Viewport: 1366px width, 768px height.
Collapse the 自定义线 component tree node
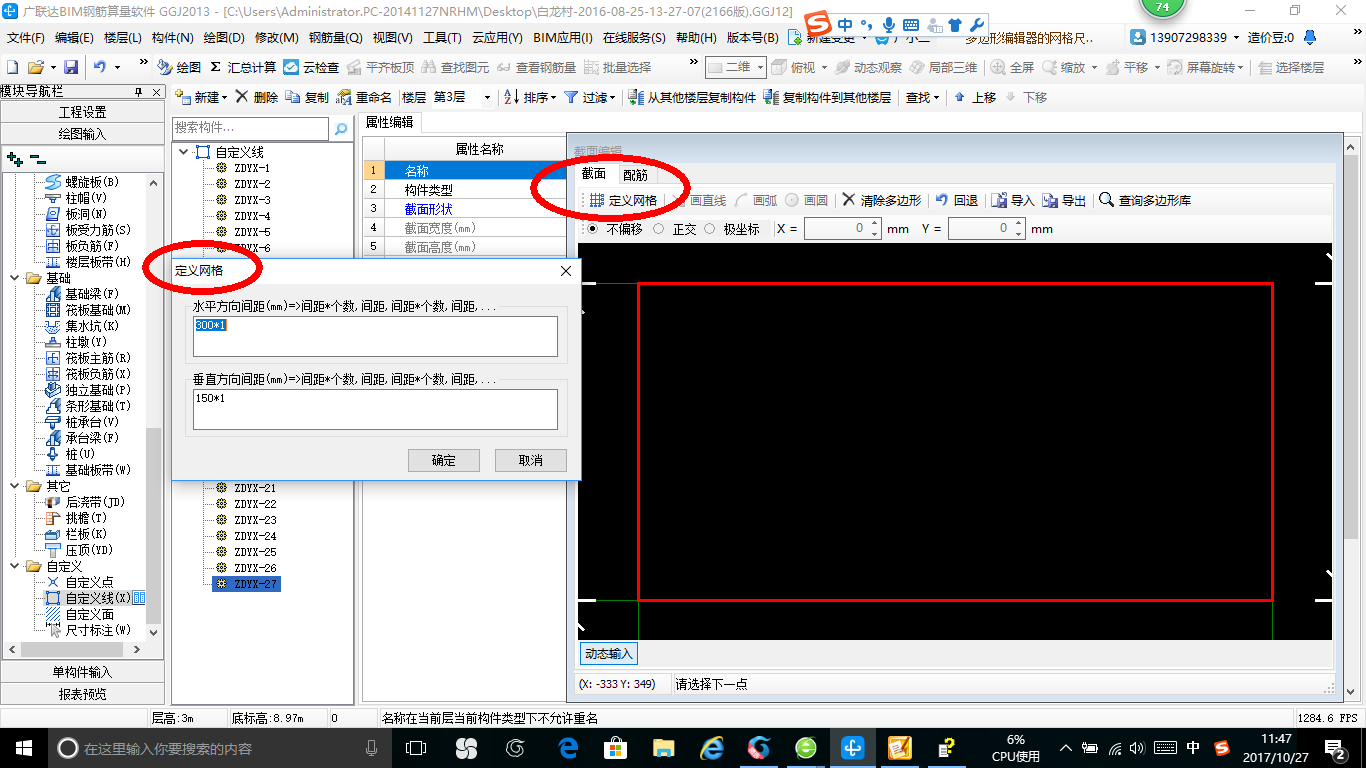(183, 152)
